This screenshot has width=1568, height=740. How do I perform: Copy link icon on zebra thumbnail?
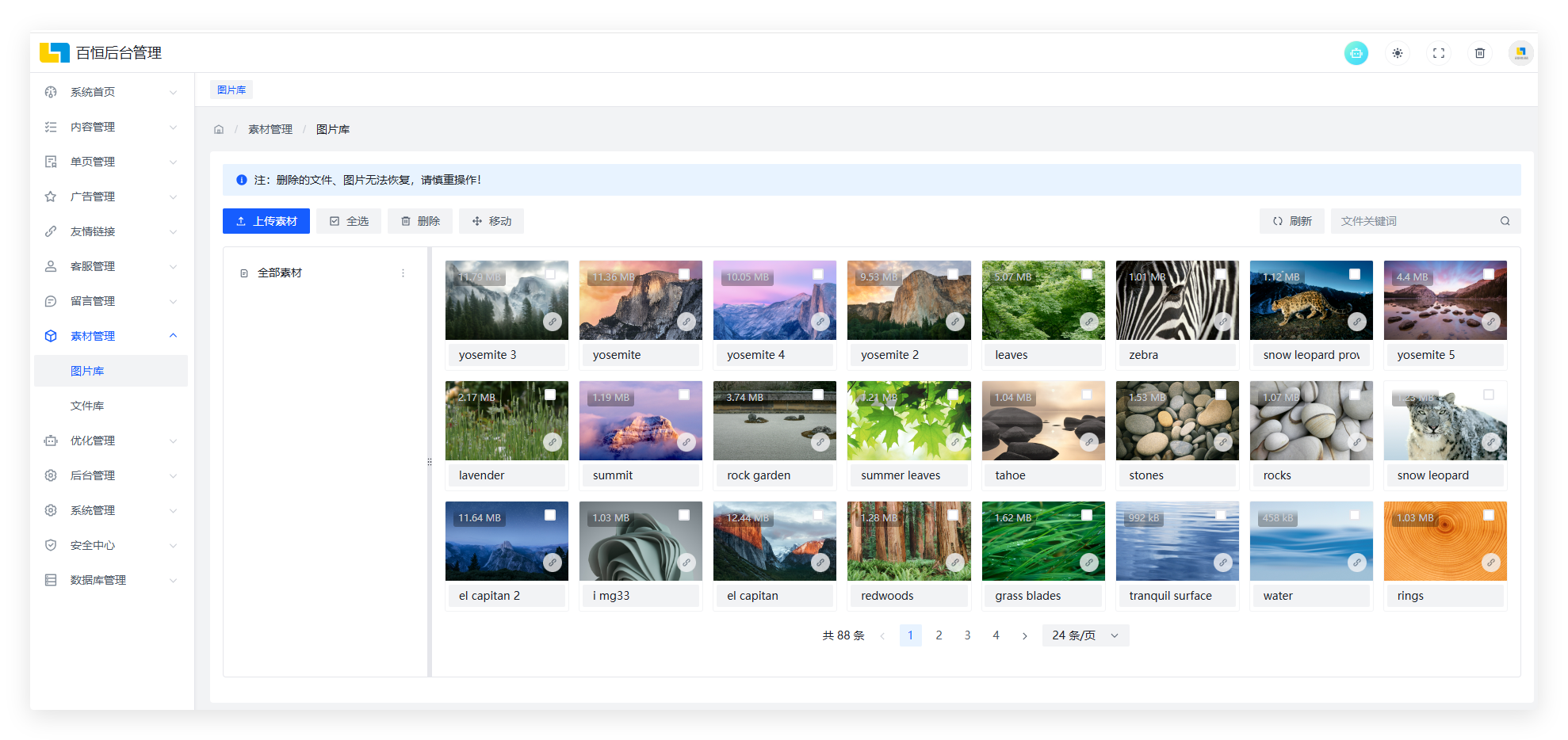(x=1222, y=322)
